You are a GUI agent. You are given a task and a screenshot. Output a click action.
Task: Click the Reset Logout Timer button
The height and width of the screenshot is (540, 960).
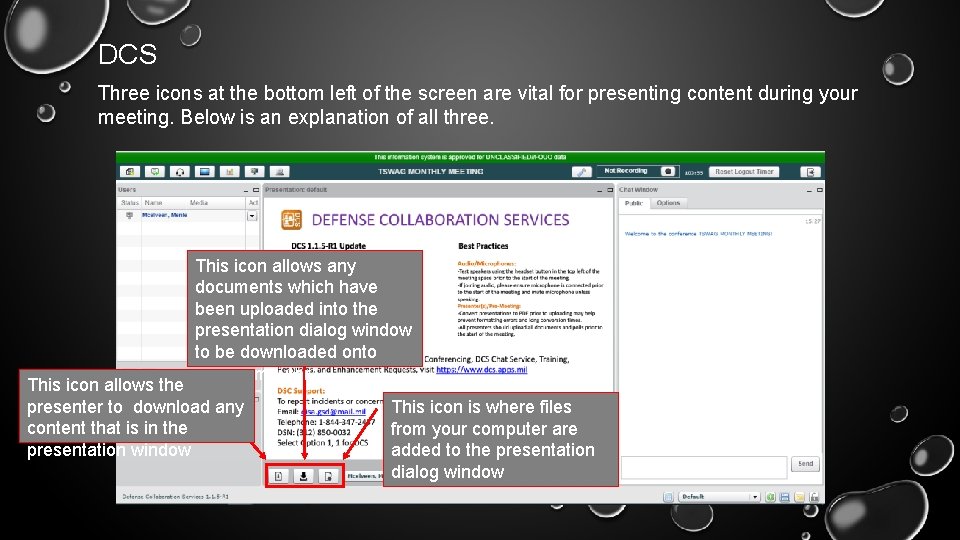click(744, 172)
